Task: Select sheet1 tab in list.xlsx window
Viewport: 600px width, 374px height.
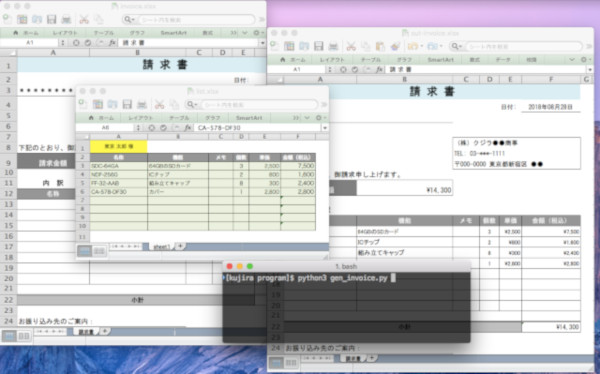Action: point(161,247)
